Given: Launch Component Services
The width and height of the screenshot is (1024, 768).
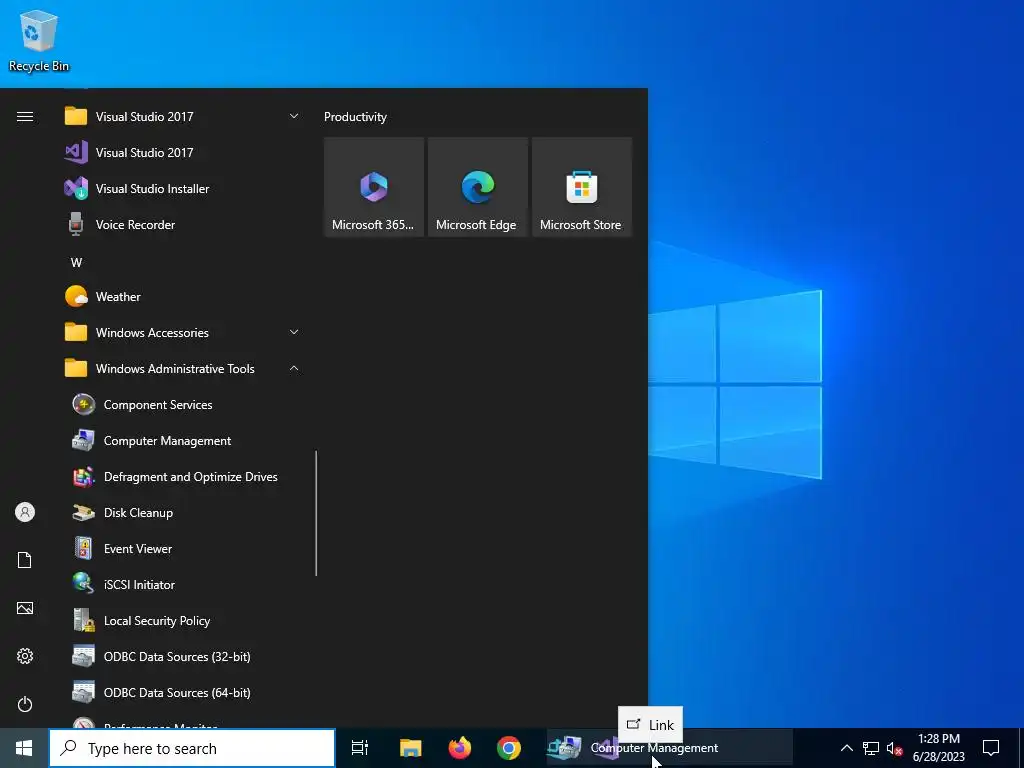Looking at the screenshot, I should coord(182,405).
